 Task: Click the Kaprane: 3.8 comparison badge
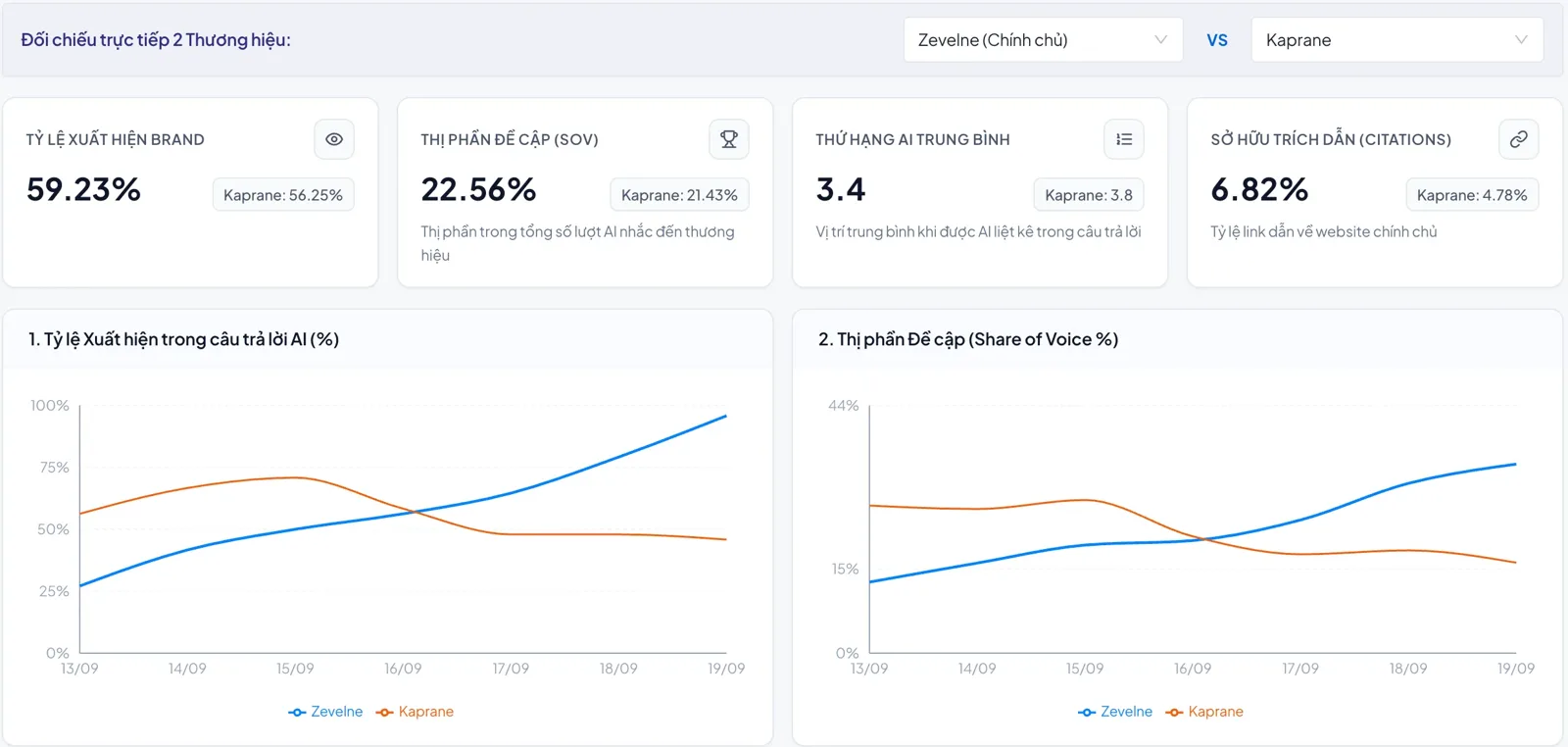pos(1089,195)
